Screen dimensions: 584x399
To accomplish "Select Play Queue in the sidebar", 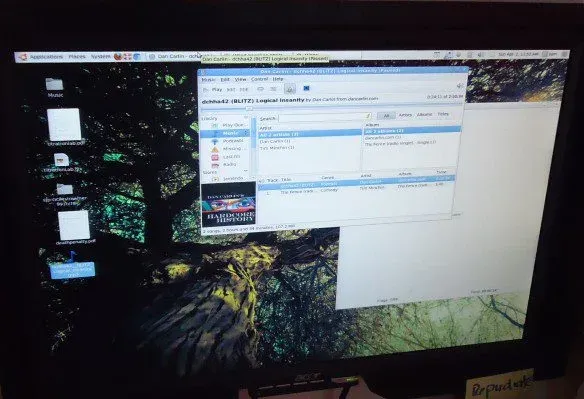I will (229, 125).
